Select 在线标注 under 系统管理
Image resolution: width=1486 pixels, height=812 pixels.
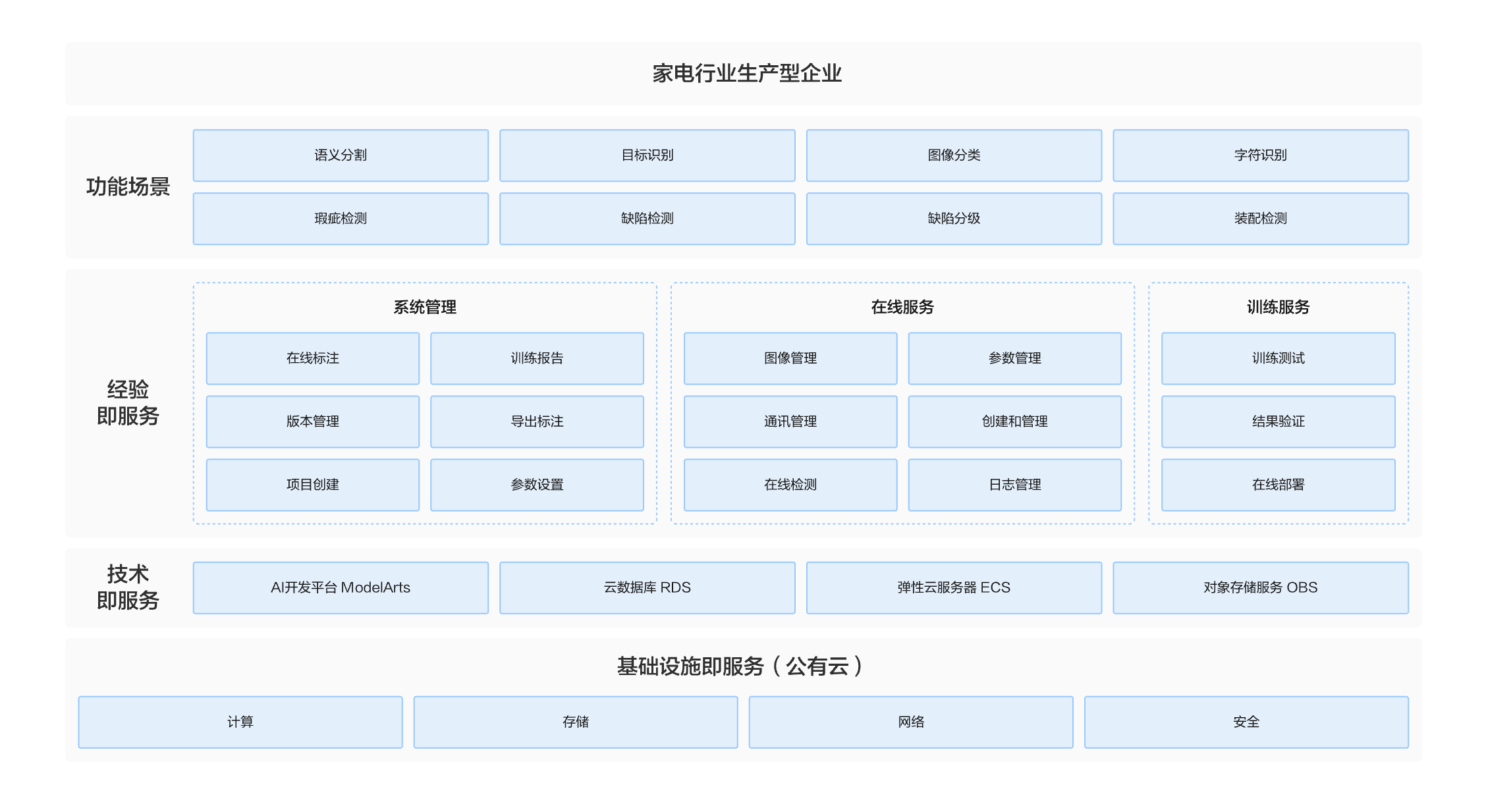tap(313, 358)
